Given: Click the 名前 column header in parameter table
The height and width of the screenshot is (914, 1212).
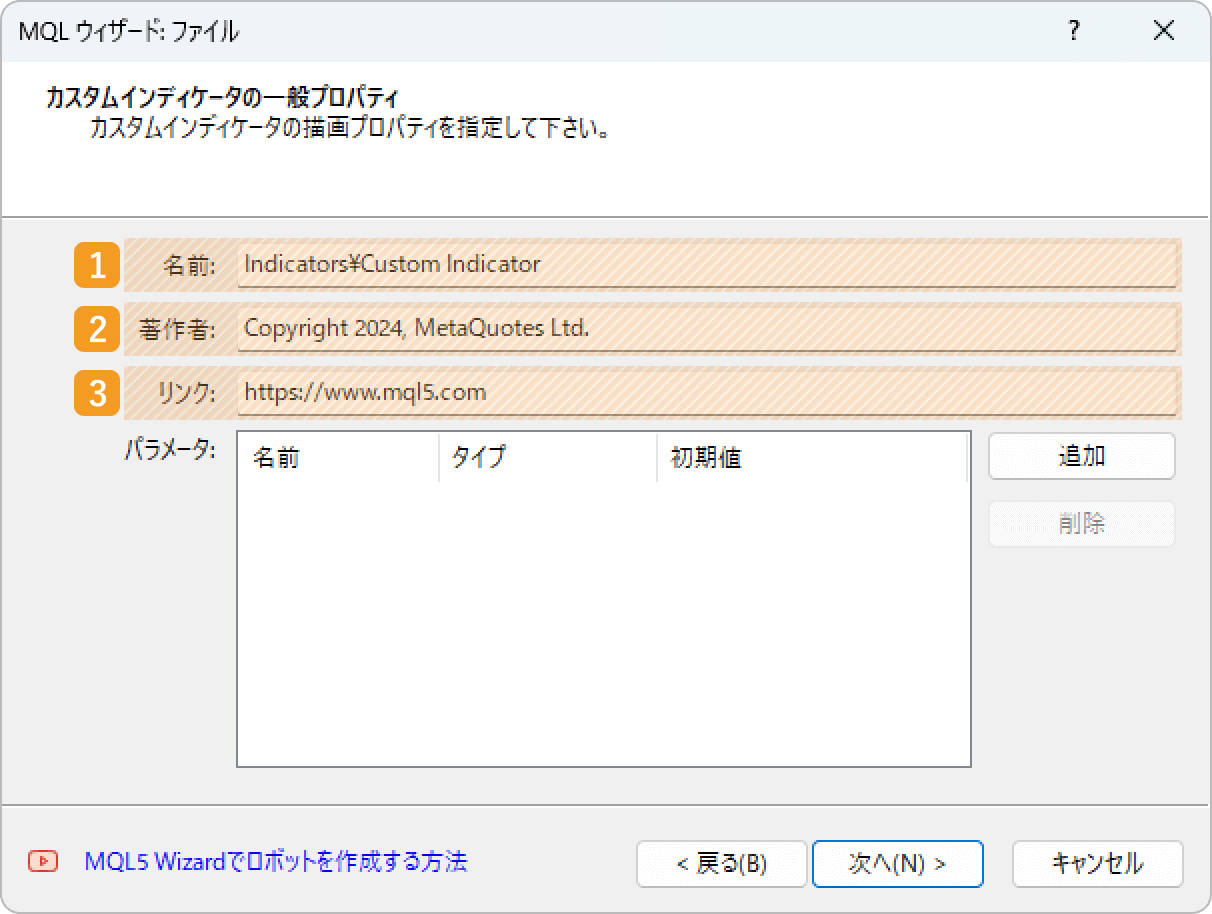Looking at the screenshot, I should point(339,458).
